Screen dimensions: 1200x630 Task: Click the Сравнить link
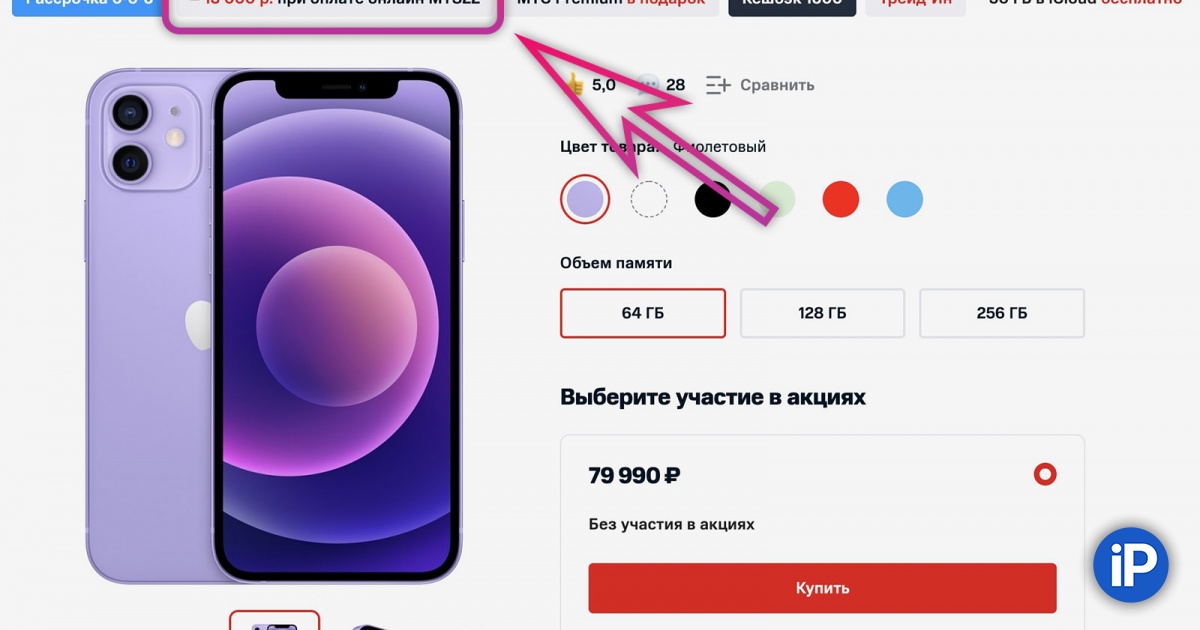click(x=777, y=85)
